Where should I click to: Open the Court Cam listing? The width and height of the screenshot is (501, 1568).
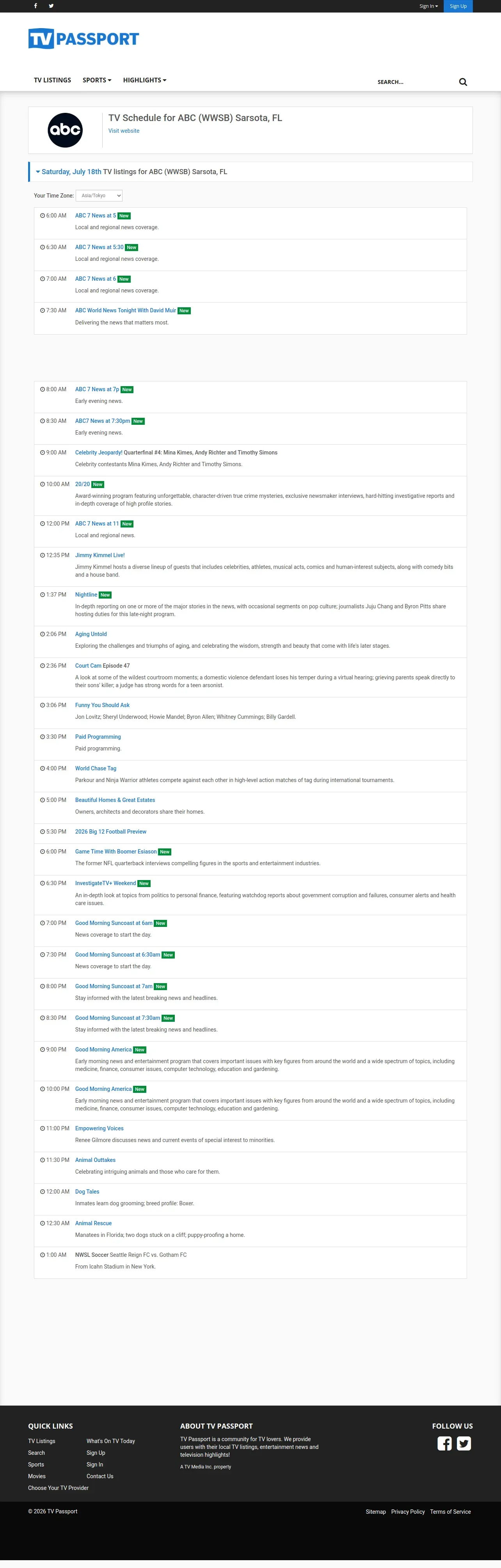tap(88, 666)
